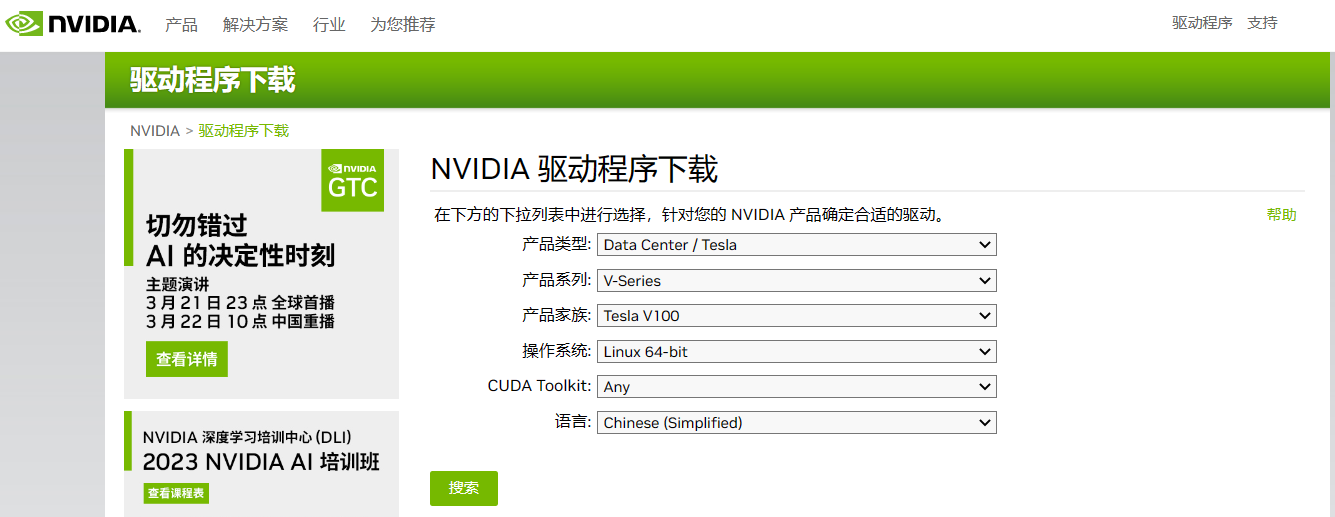1335x517 pixels.
Task: Click the green 搜索 button
Action: tap(464, 488)
